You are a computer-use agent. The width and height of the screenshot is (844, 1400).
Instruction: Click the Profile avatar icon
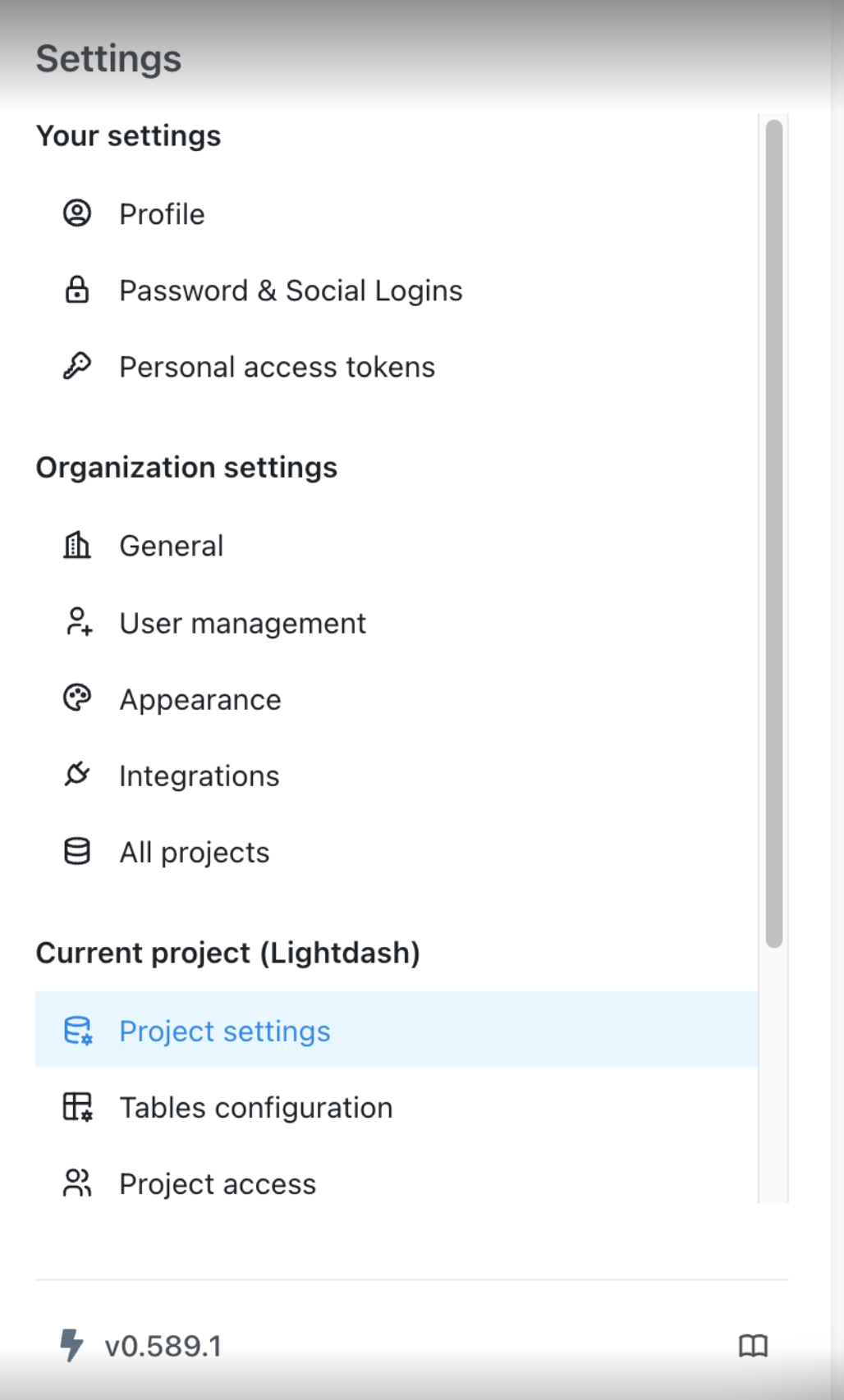click(77, 213)
